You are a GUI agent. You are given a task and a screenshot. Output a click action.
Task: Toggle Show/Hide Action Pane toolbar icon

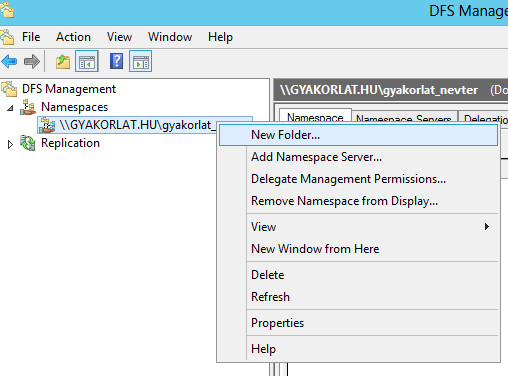(x=140, y=61)
